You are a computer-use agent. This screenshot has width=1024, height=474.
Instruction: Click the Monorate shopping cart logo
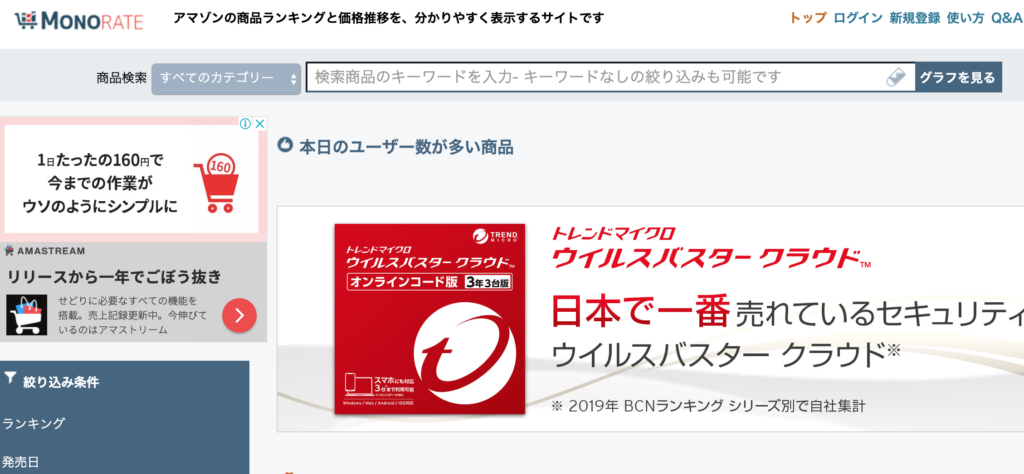click(25, 21)
